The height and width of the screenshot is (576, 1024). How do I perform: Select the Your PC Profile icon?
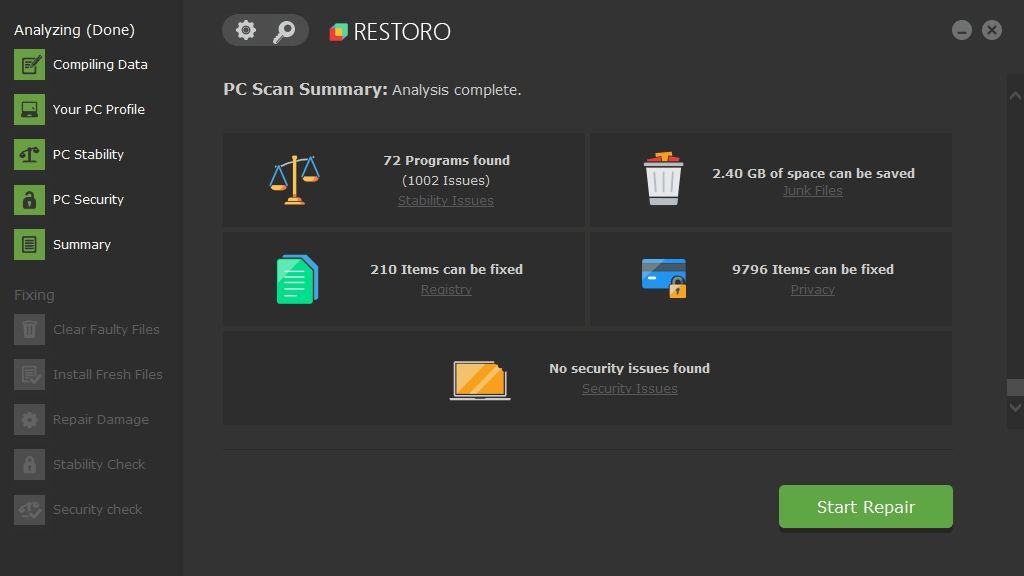coord(29,110)
